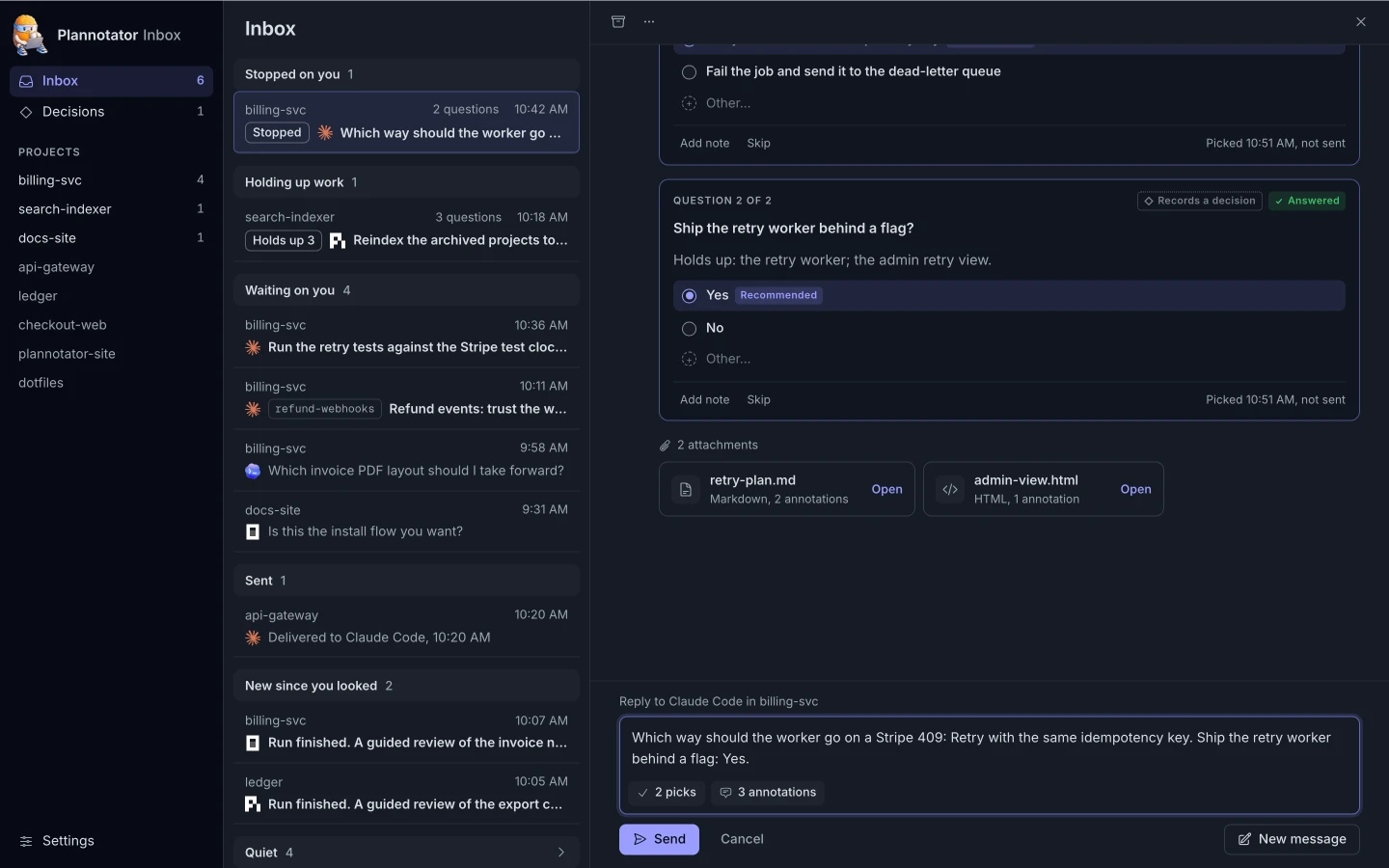Collapse the Sent section
The width and height of the screenshot is (1389, 868).
pos(406,581)
